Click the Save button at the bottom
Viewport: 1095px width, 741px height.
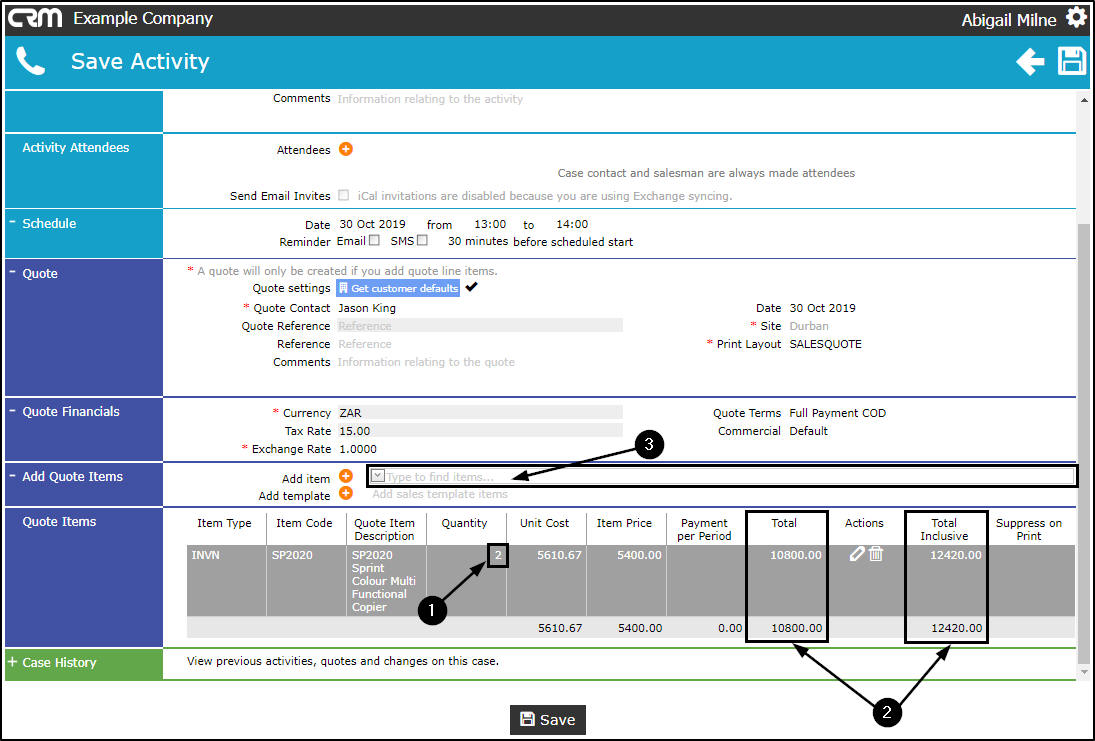pyautogui.click(x=548, y=719)
